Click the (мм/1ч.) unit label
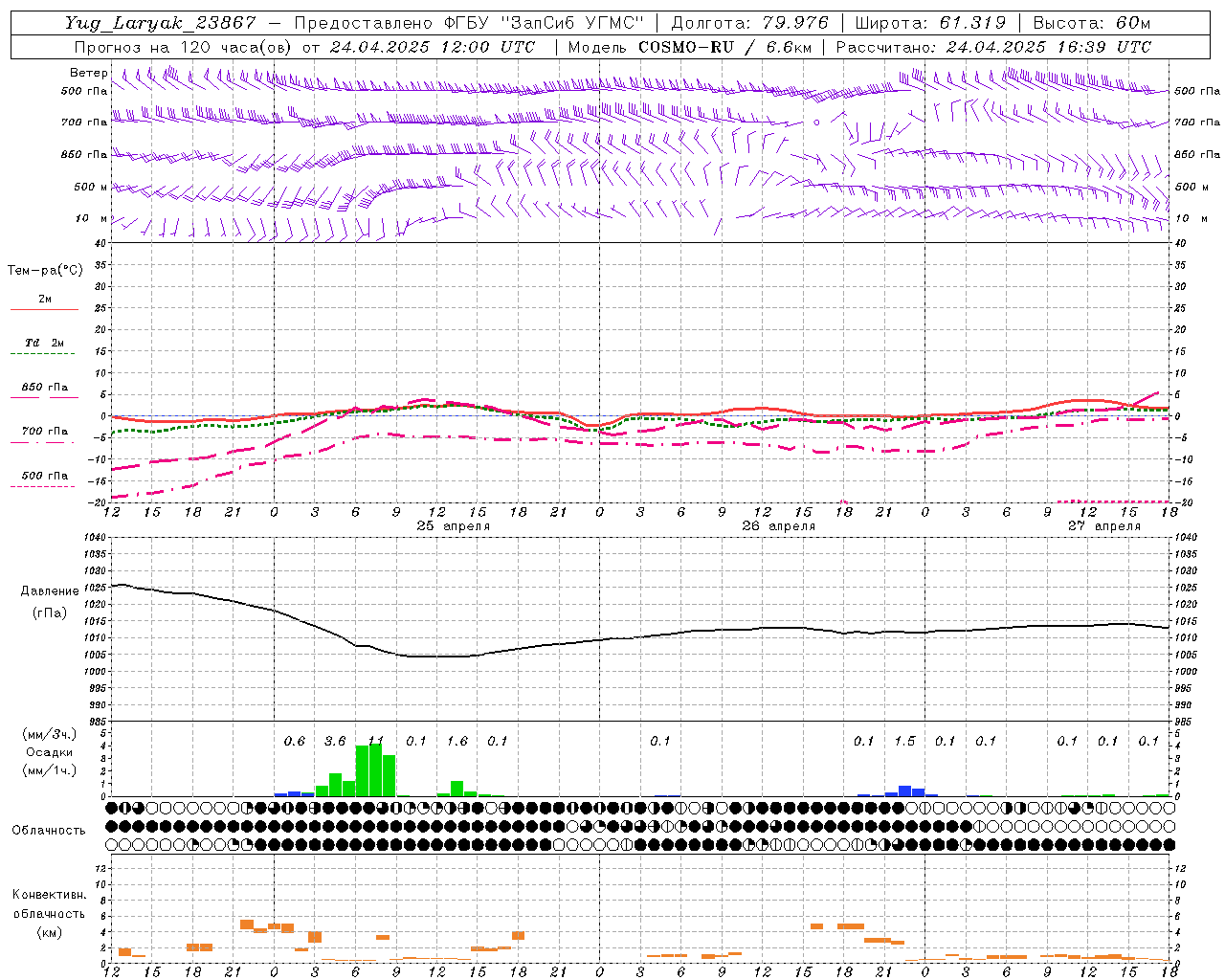1225x980 pixels. (x=49, y=770)
